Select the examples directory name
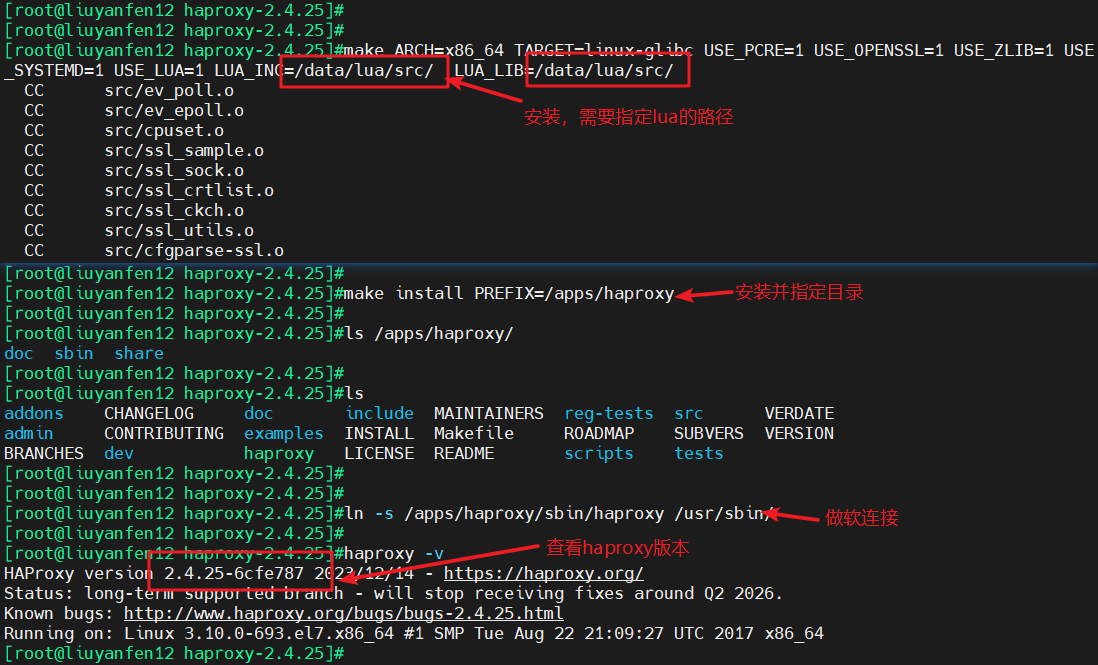 [284, 433]
